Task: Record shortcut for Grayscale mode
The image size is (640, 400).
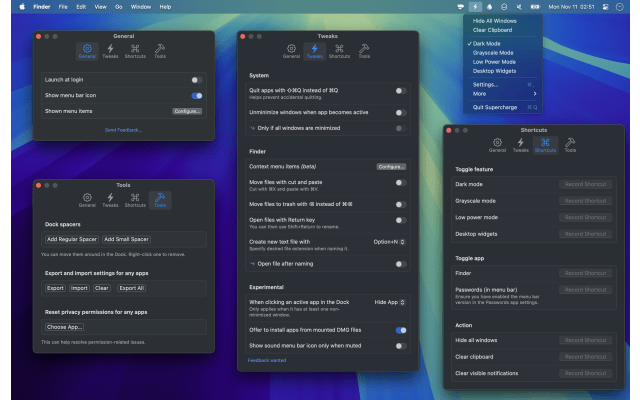Action: click(x=585, y=201)
